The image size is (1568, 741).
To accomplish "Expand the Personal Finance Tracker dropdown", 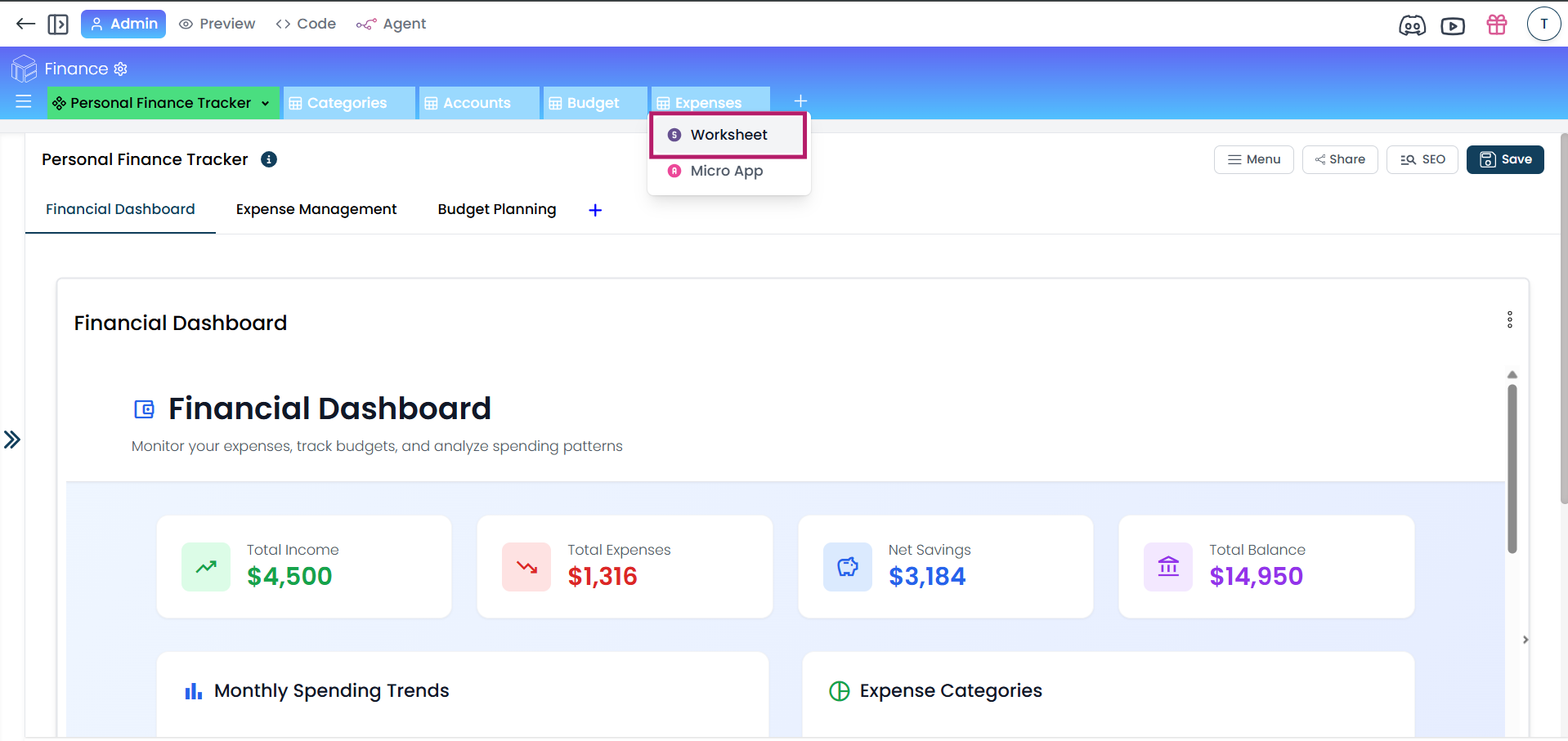I will pyautogui.click(x=265, y=103).
